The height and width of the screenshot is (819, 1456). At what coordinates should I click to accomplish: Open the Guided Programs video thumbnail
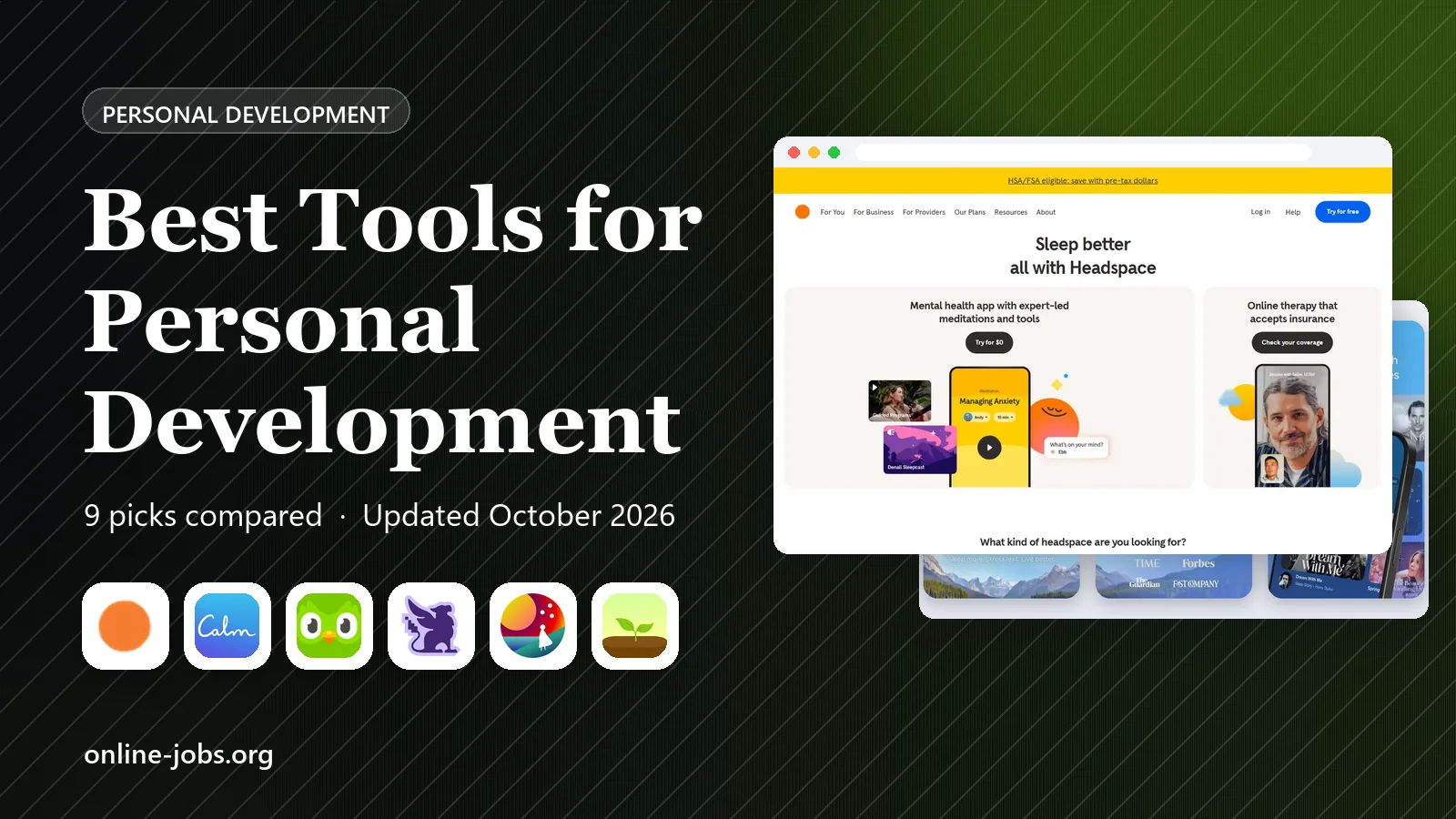(x=900, y=400)
